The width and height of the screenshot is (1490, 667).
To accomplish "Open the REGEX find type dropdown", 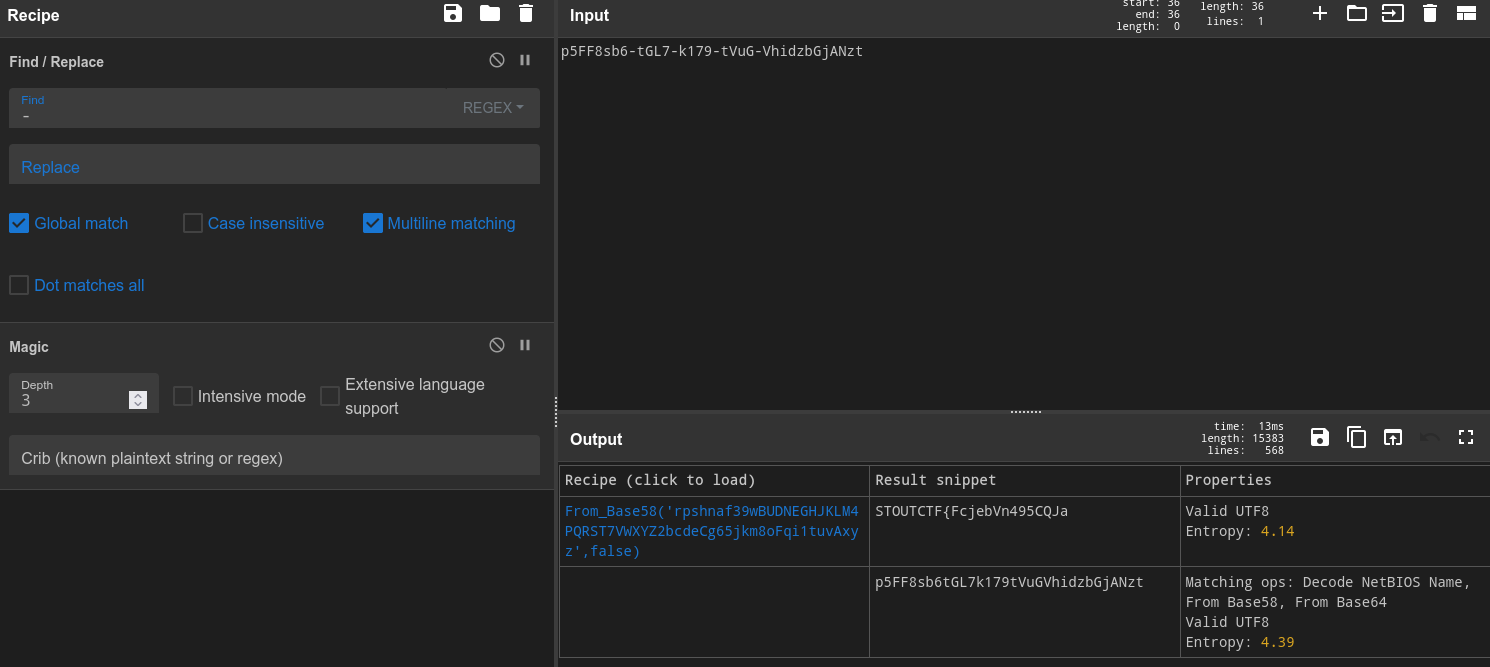I will coord(493,108).
